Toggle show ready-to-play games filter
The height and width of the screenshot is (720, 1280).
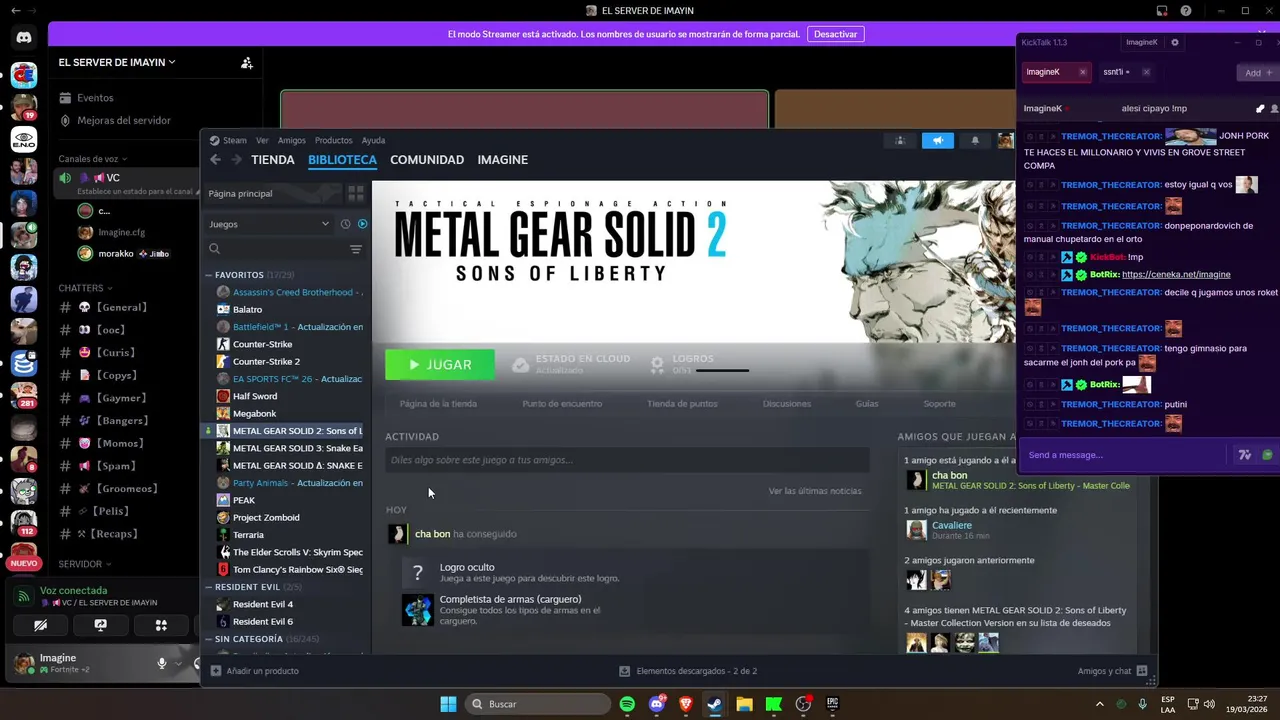coord(362,224)
